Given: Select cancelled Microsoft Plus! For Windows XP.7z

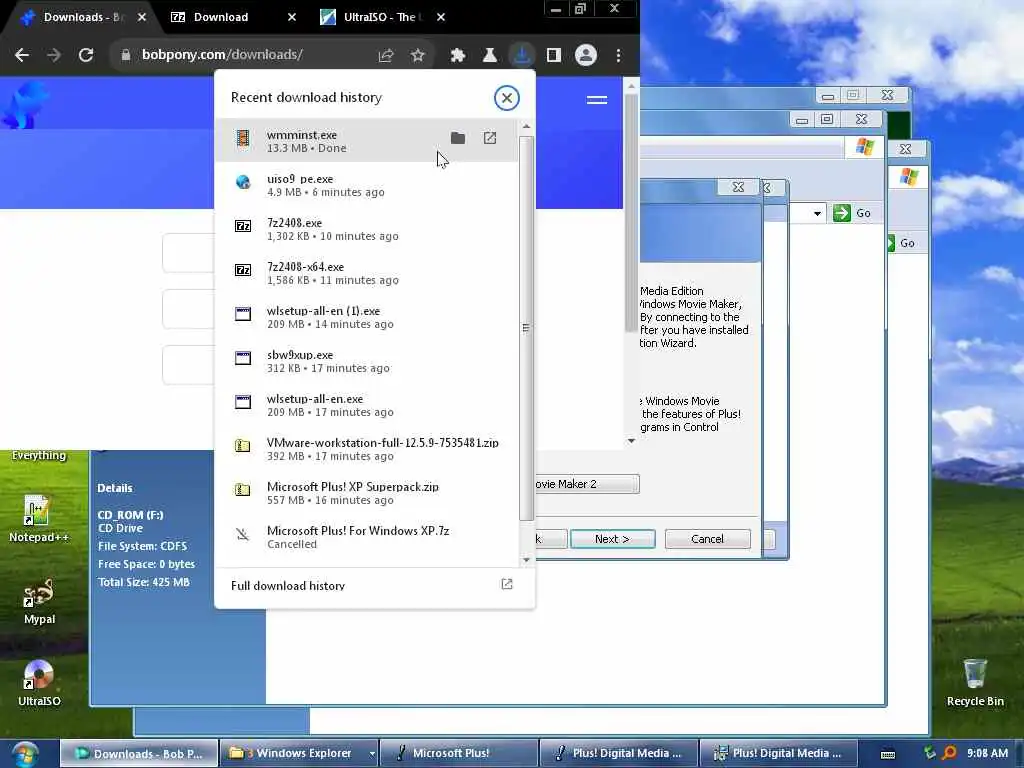Looking at the screenshot, I should [x=367, y=537].
